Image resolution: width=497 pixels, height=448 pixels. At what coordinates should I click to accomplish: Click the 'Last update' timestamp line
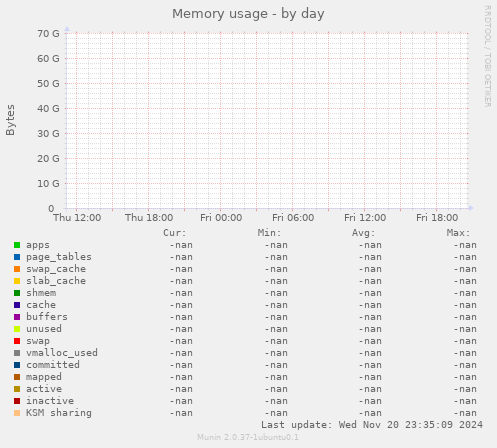click(x=372, y=425)
